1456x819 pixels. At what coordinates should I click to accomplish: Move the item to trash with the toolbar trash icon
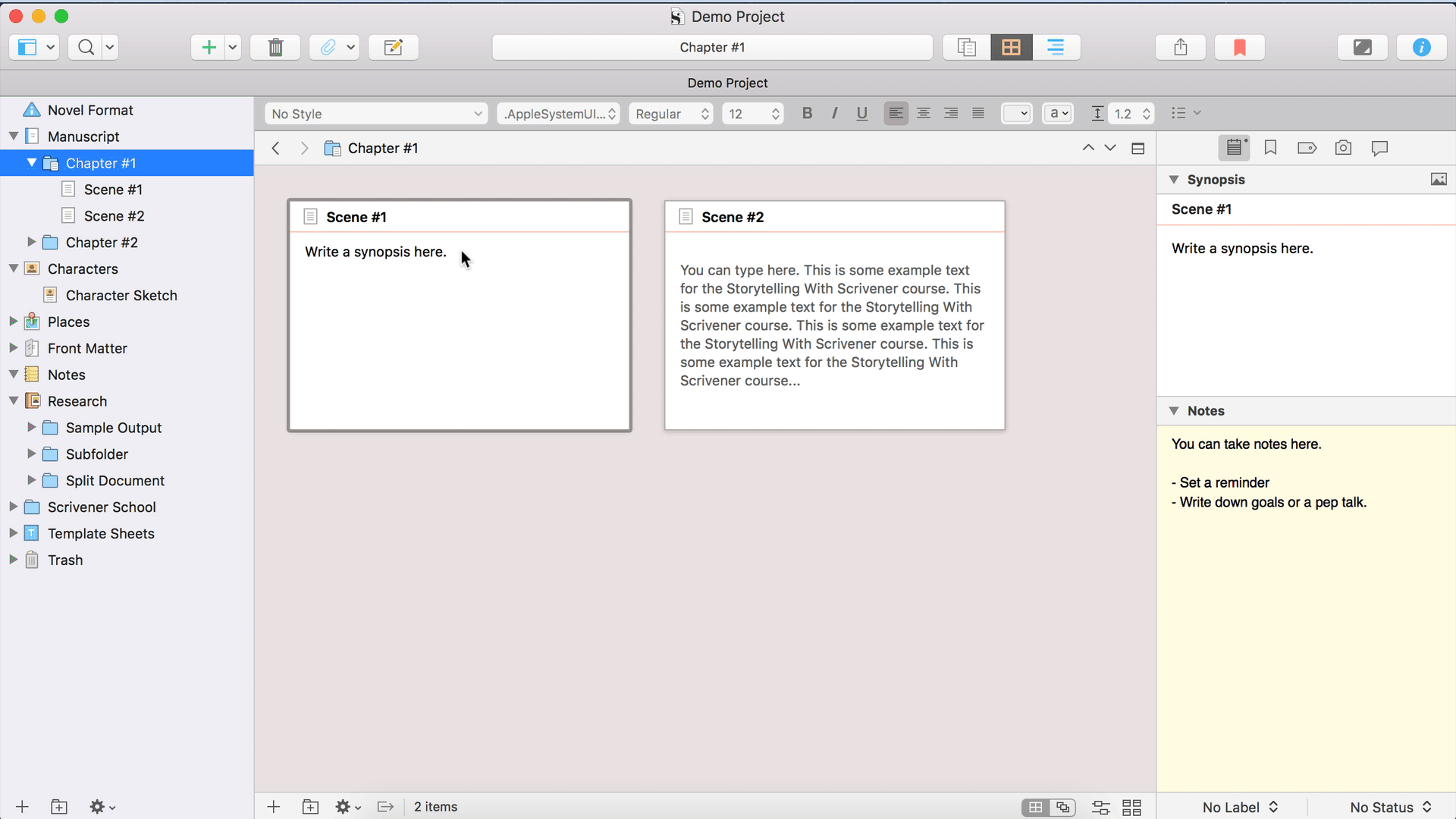(x=275, y=47)
